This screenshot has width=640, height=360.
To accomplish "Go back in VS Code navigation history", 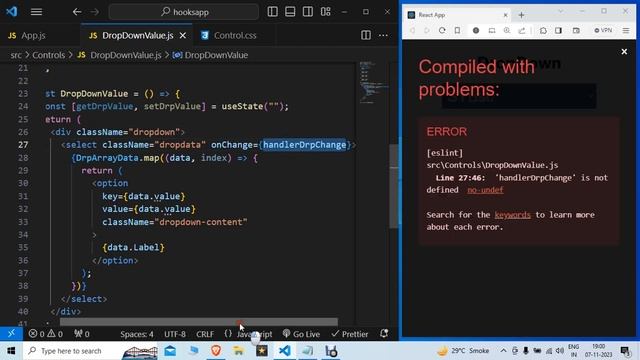I will coord(77,12).
